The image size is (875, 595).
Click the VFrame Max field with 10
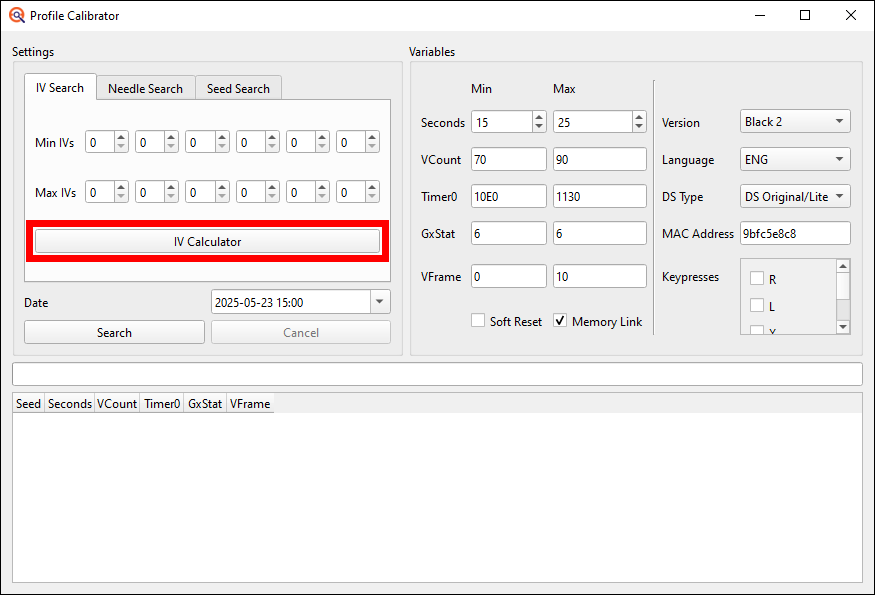pos(600,276)
